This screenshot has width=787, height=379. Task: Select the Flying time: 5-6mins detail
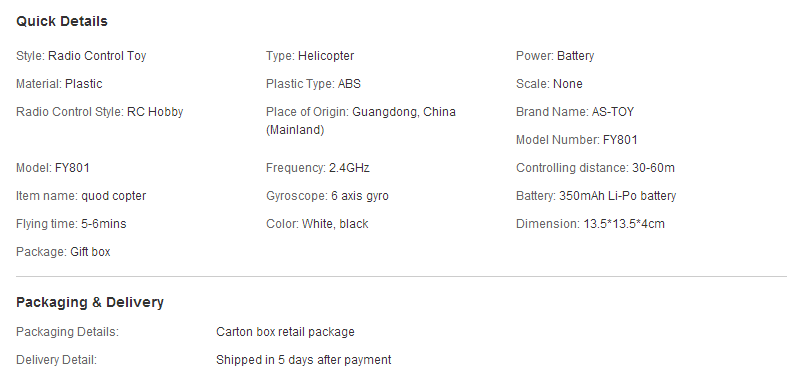click(71, 224)
